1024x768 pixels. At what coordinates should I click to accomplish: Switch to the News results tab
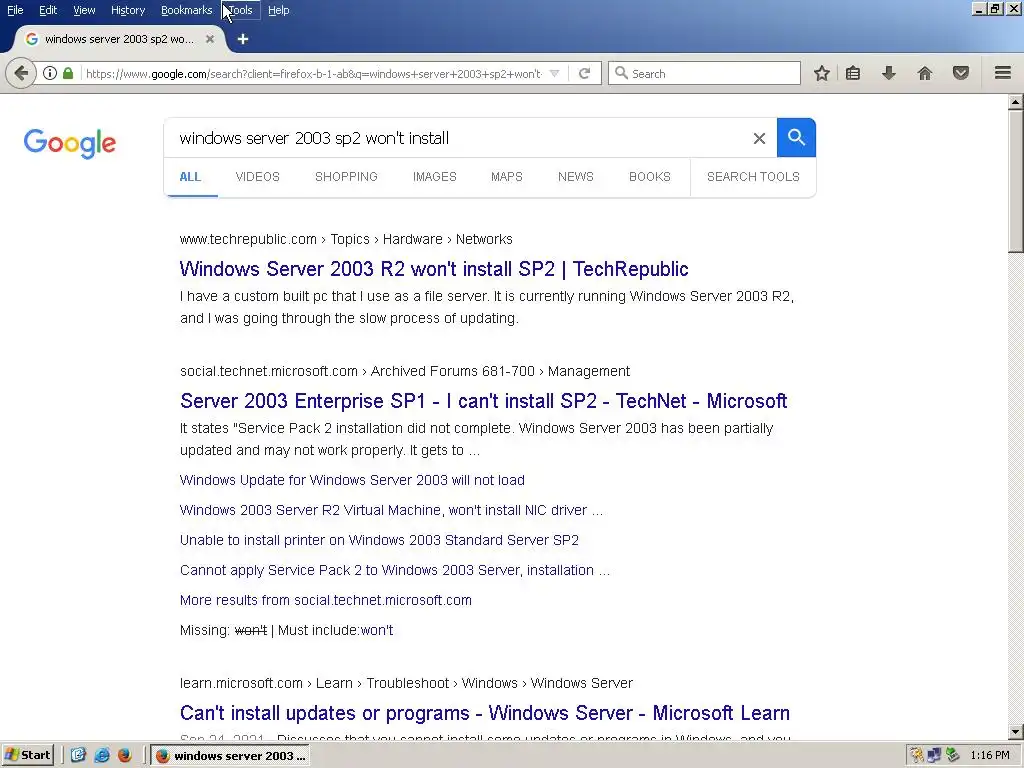coord(575,177)
